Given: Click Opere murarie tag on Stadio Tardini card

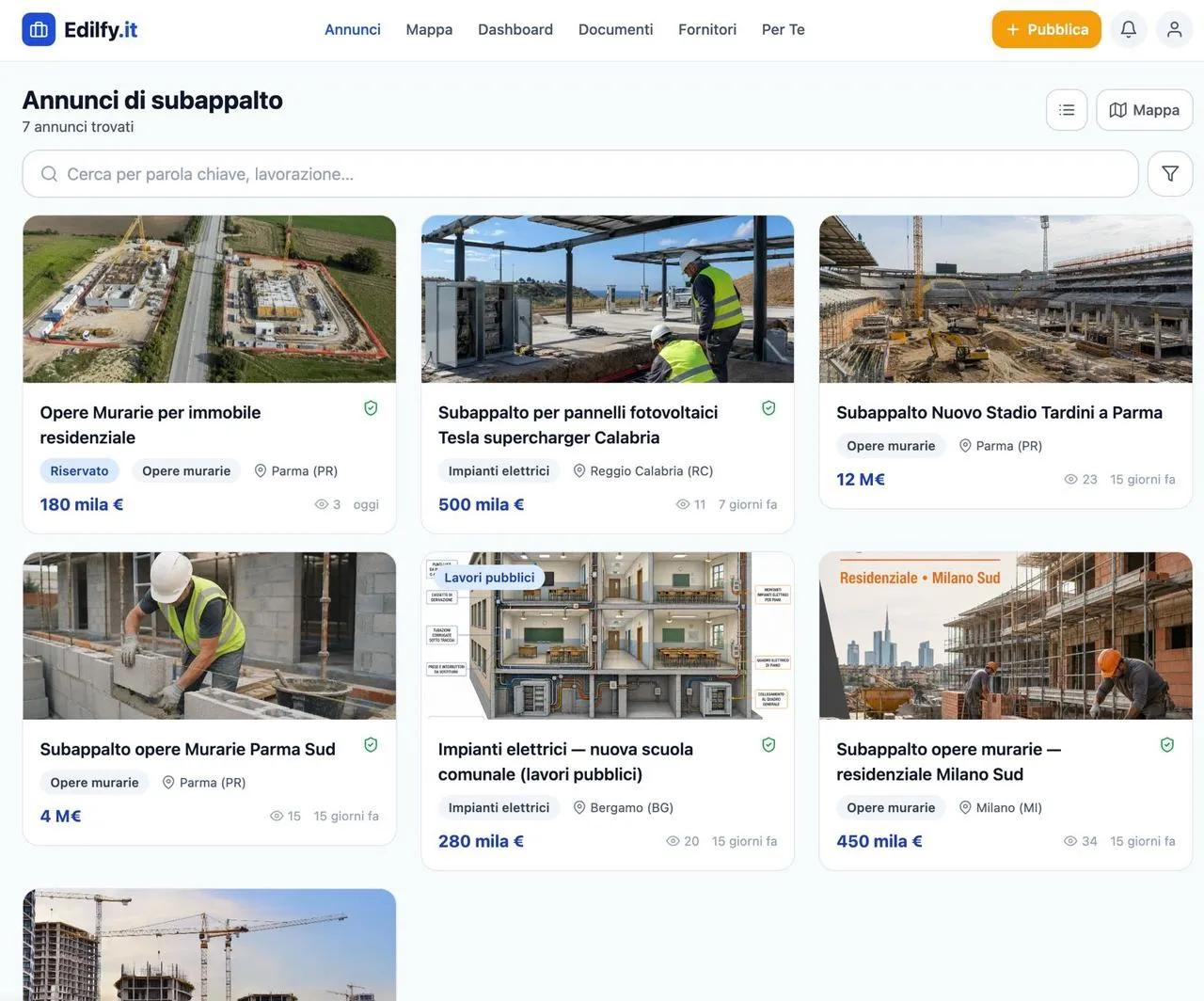Looking at the screenshot, I should click(891, 445).
